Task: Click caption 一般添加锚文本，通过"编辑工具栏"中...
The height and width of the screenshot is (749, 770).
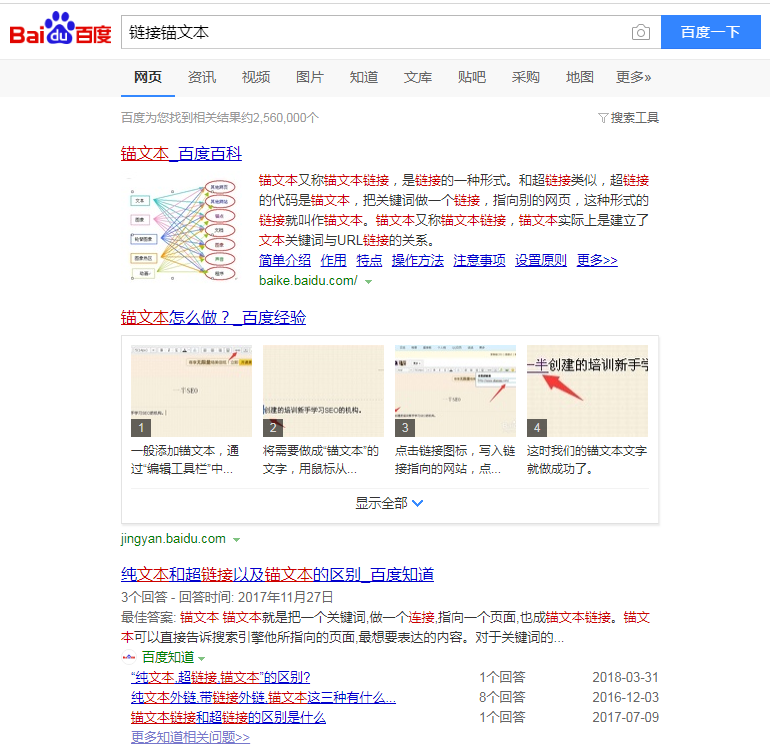Action: click(185, 460)
